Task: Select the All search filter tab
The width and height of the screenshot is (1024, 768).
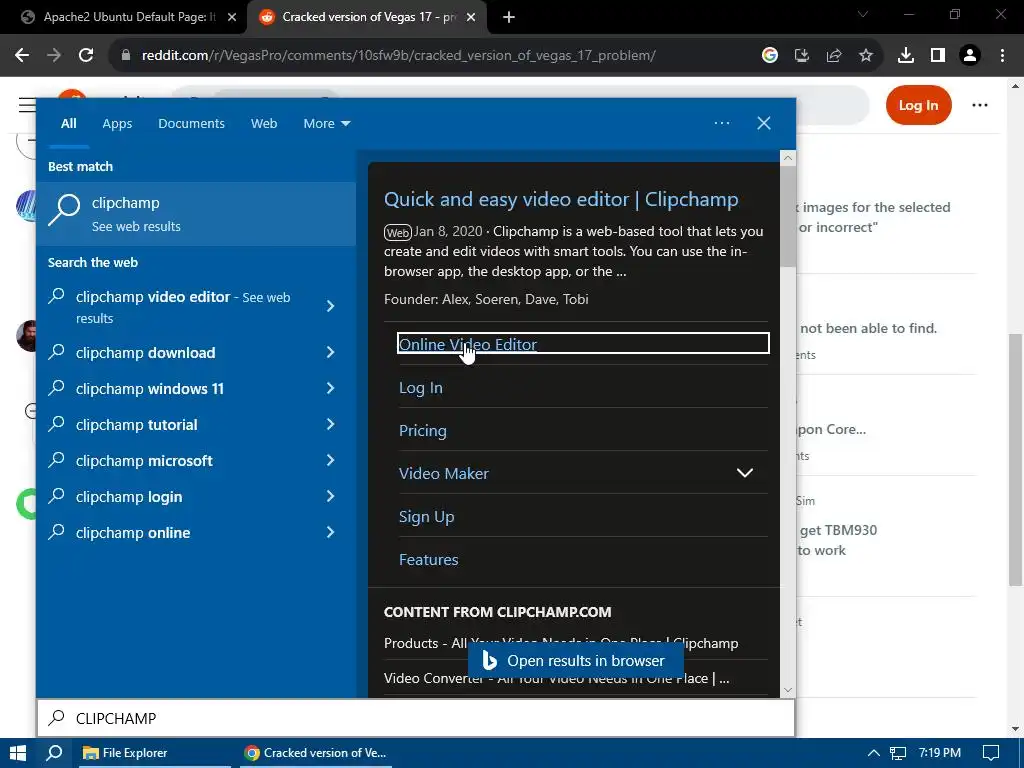Action: click(69, 123)
